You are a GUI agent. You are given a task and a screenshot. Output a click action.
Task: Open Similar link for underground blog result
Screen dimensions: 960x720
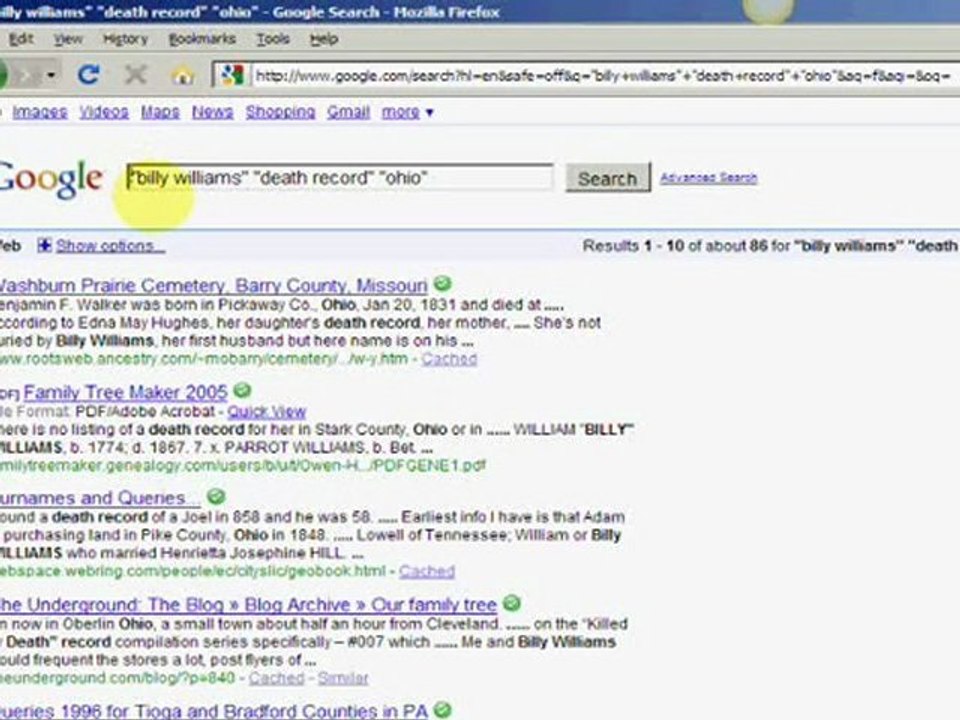343,678
